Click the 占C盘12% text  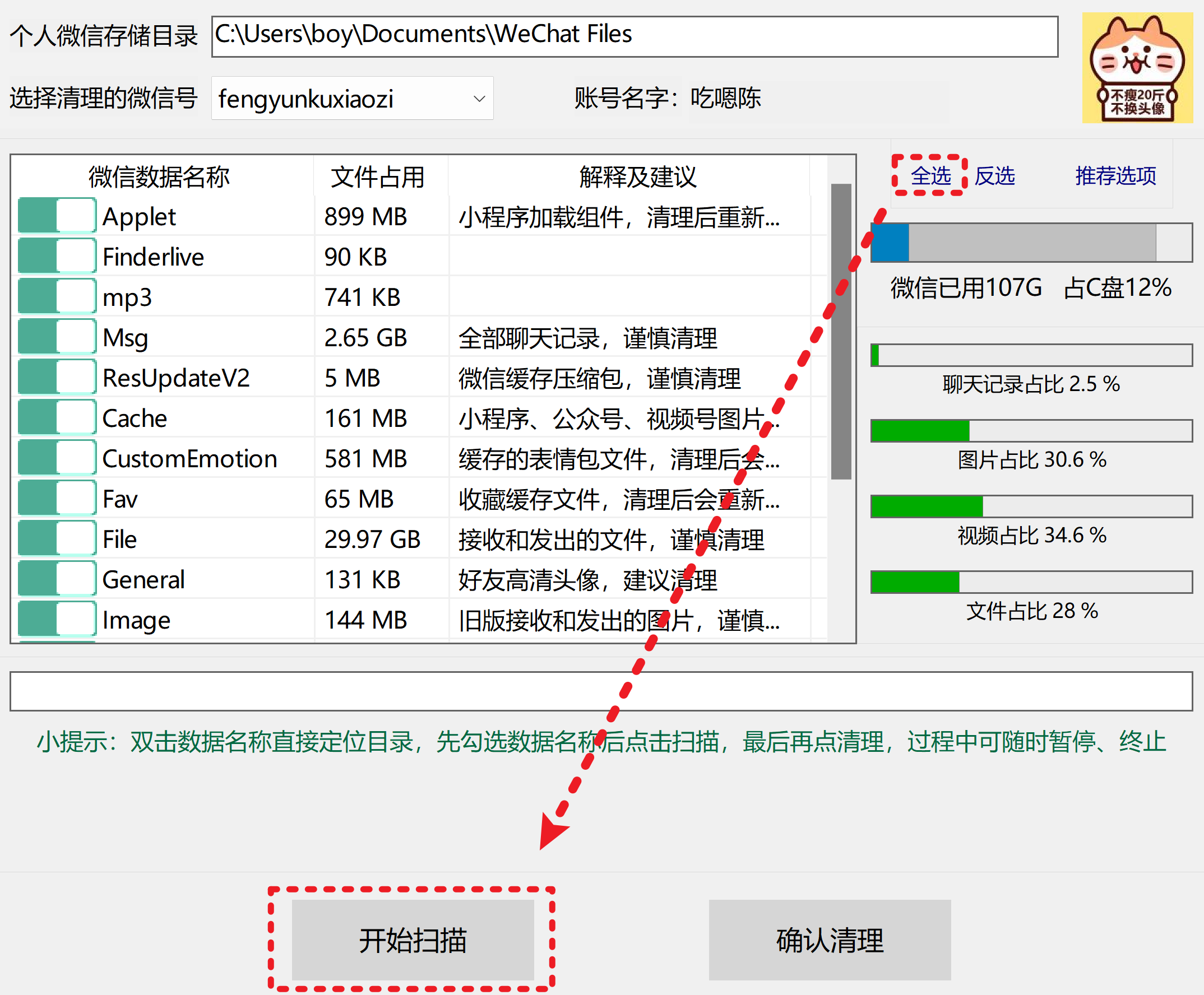1118,287
